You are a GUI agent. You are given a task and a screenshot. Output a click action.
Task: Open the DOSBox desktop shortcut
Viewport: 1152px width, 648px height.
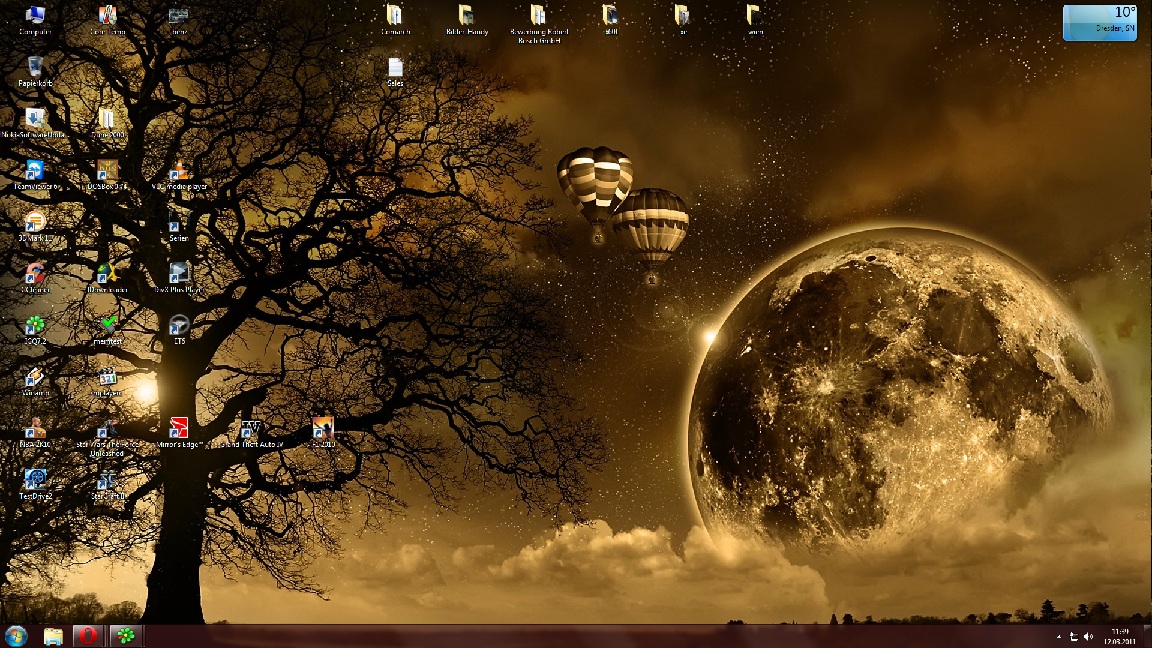(107, 171)
